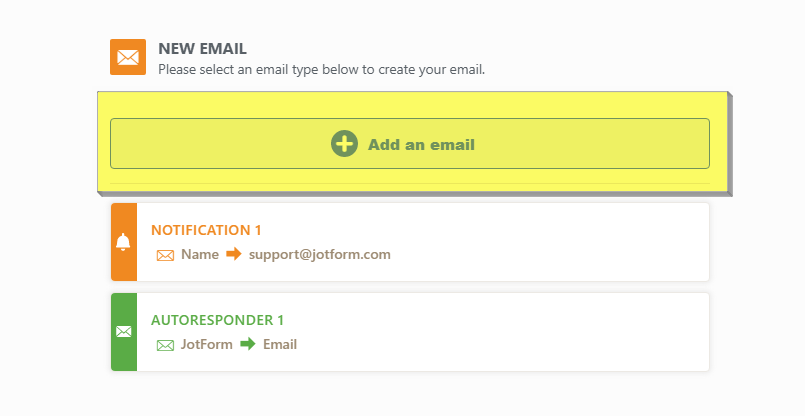Click the Name sender label in Notification 1
Screen dimensions: 805x416
coord(200,254)
